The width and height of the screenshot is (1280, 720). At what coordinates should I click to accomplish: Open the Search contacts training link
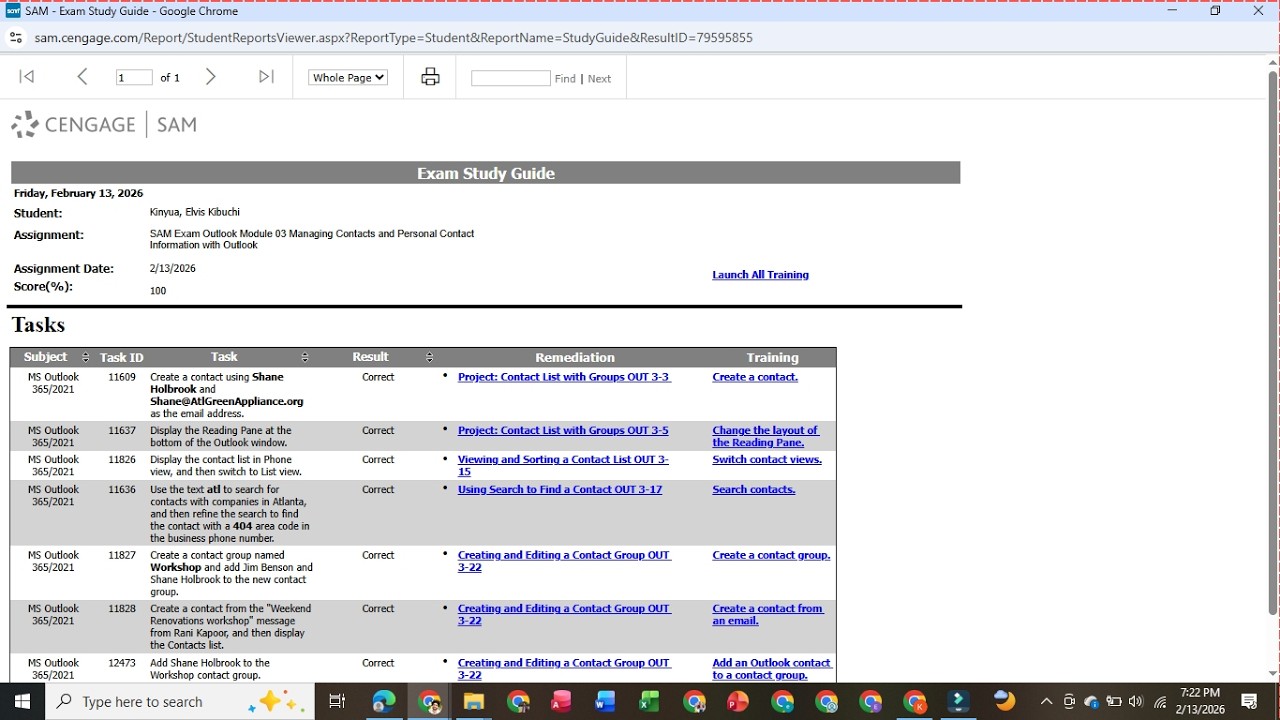point(754,490)
